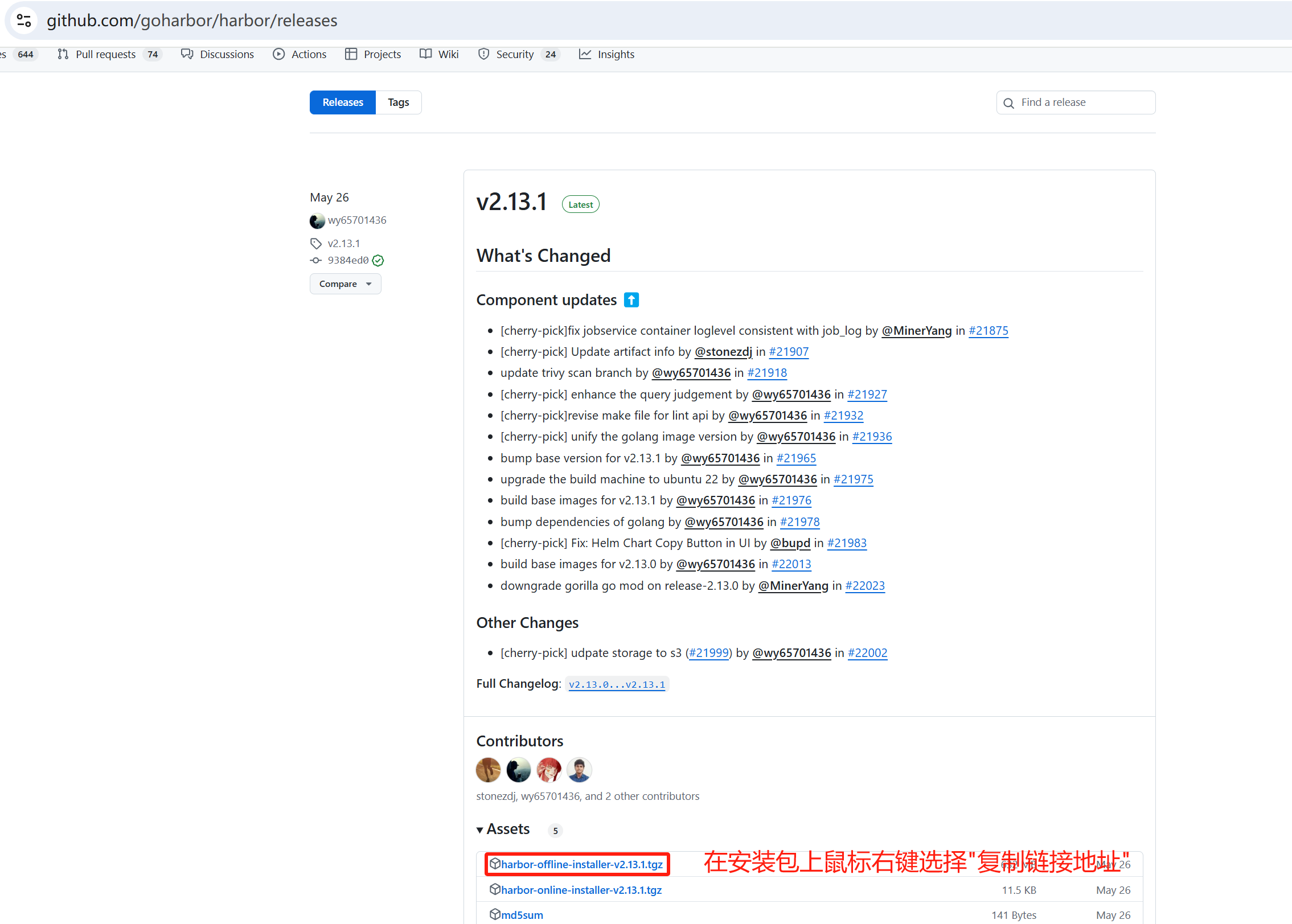The height and width of the screenshot is (924, 1292).
Task: Click the second contributor avatar
Action: tap(518, 770)
